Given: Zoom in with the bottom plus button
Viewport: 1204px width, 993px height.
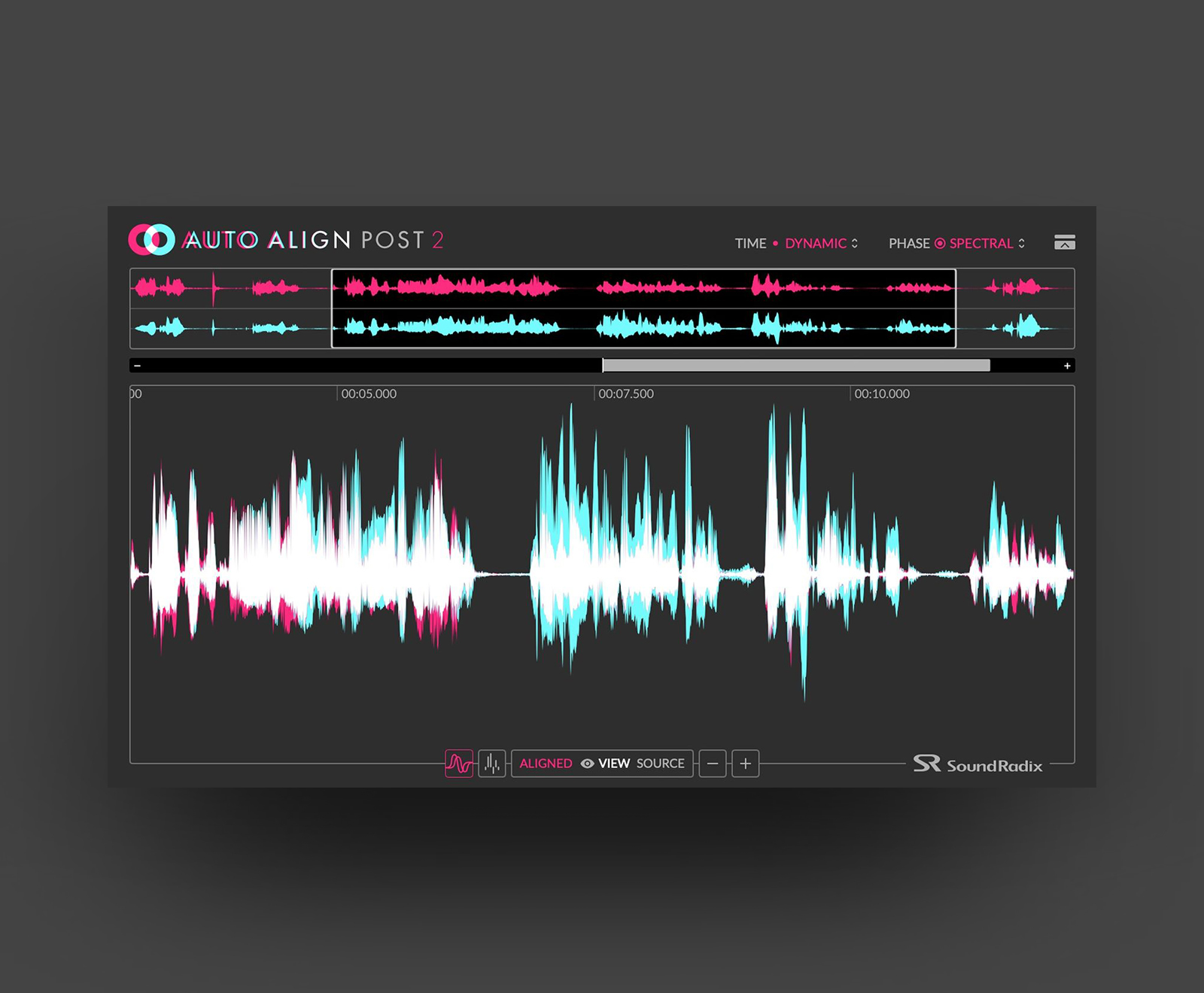Looking at the screenshot, I should coord(745,764).
